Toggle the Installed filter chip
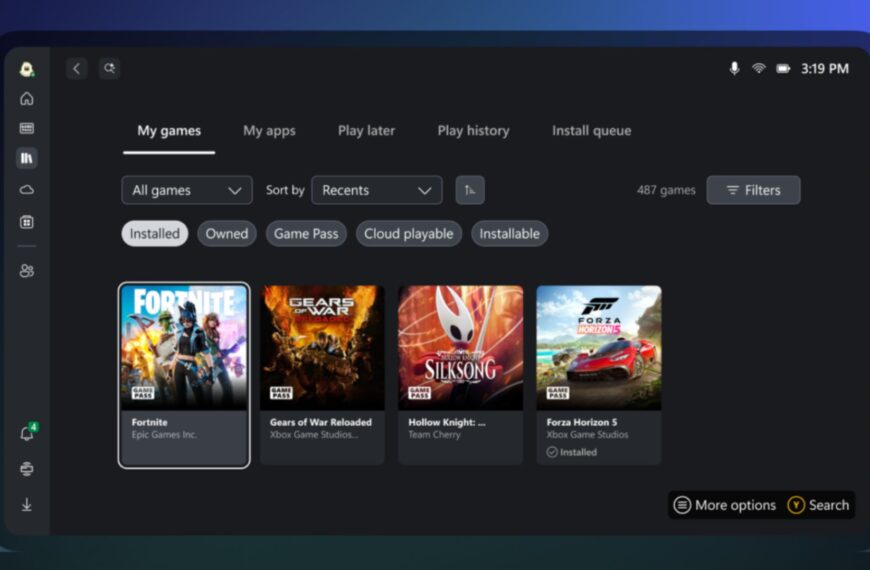This screenshot has height=570, width=870. [x=155, y=234]
